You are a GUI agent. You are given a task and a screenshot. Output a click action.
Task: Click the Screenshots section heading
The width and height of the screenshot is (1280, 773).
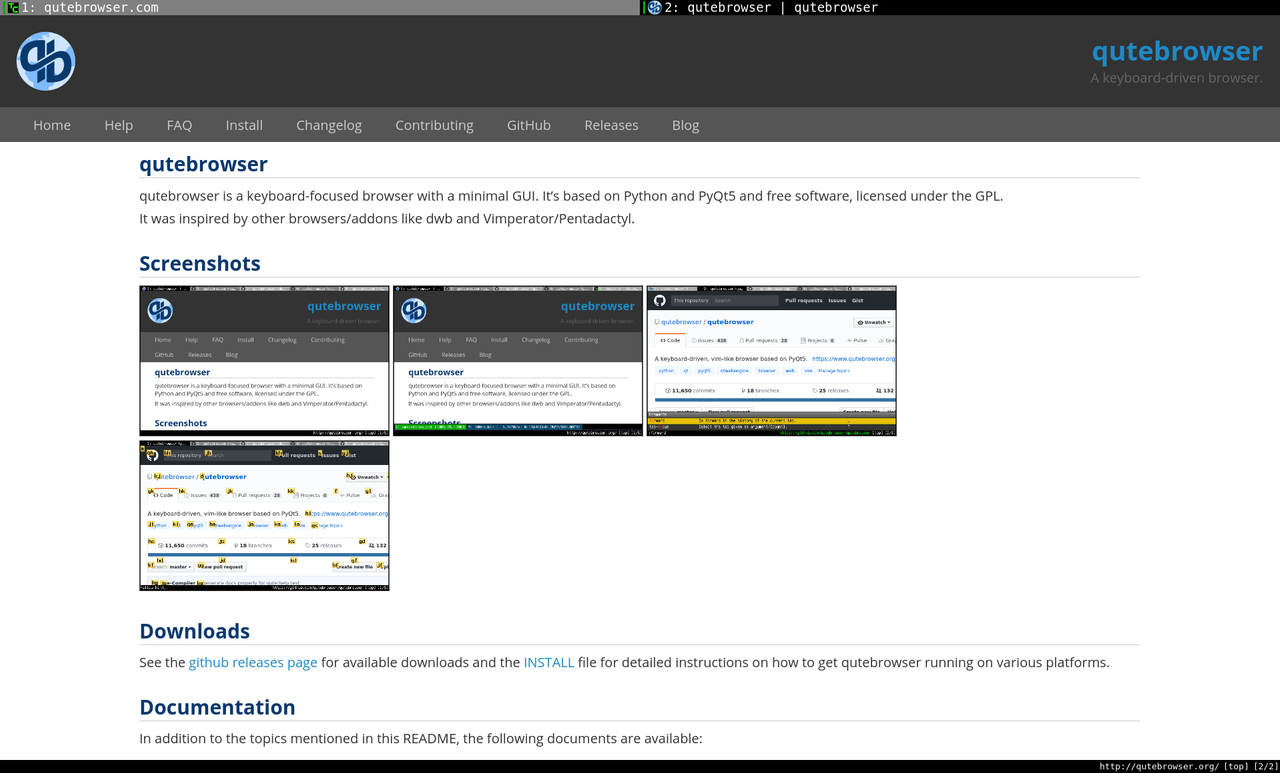click(200, 263)
